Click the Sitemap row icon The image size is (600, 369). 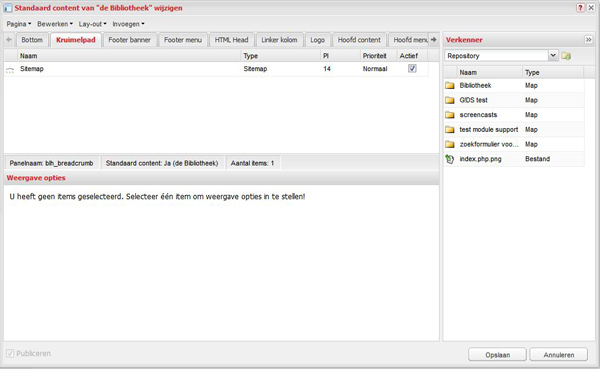click(10, 69)
